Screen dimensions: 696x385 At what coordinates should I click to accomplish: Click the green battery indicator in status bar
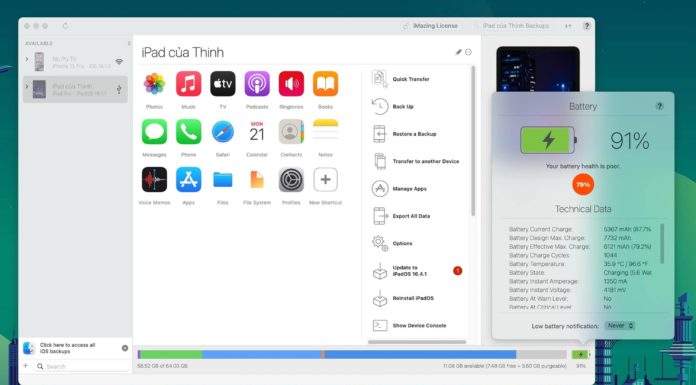click(x=581, y=354)
